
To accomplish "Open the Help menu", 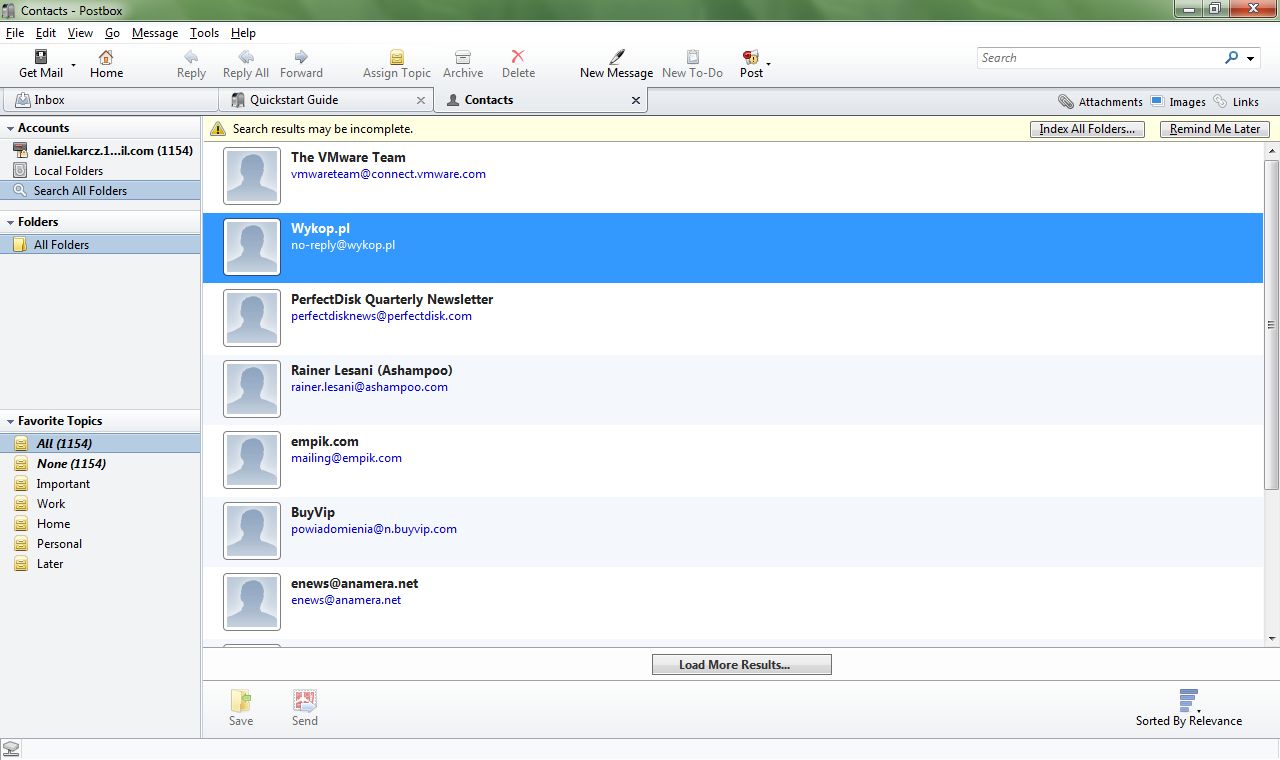I will click(x=243, y=33).
